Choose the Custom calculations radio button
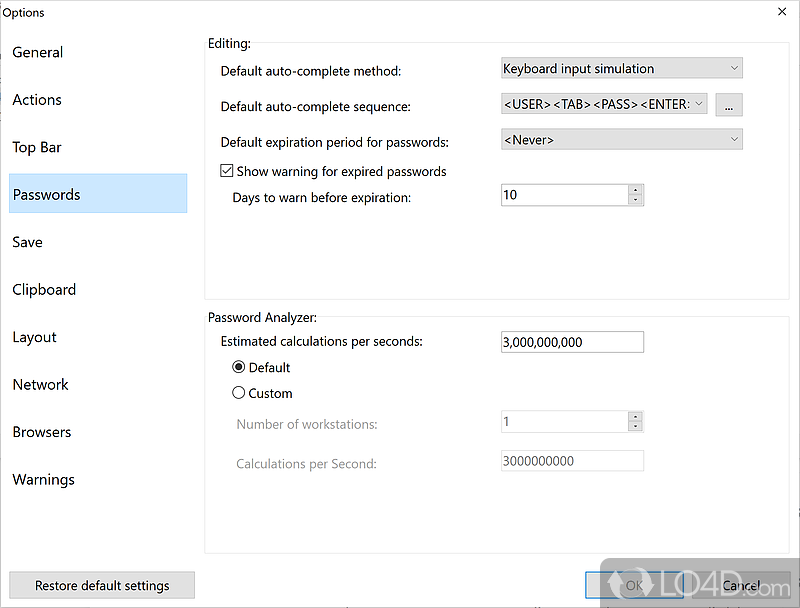 (x=239, y=394)
